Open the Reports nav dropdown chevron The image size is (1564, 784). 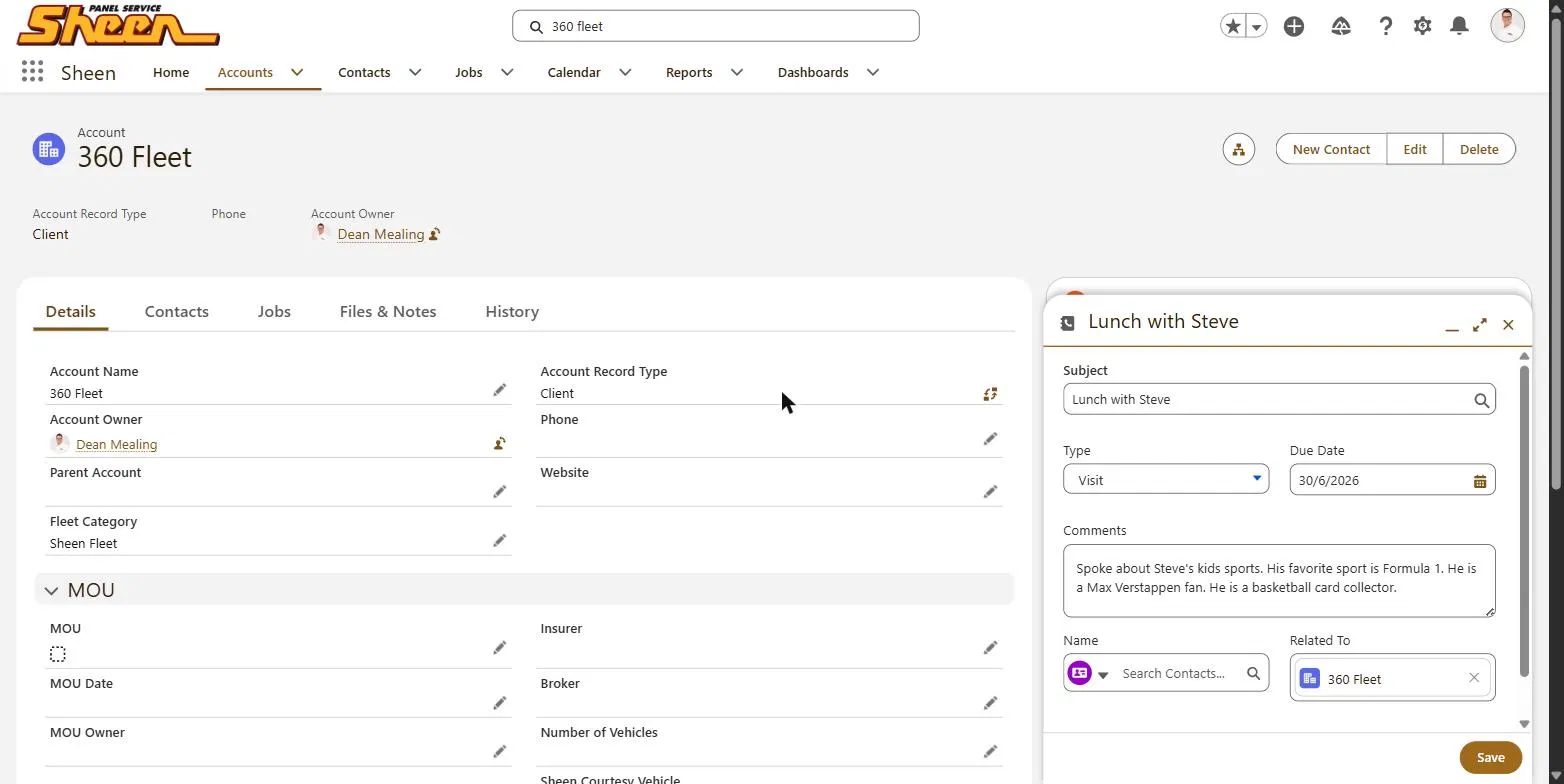pyautogui.click(x=737, y=72)
